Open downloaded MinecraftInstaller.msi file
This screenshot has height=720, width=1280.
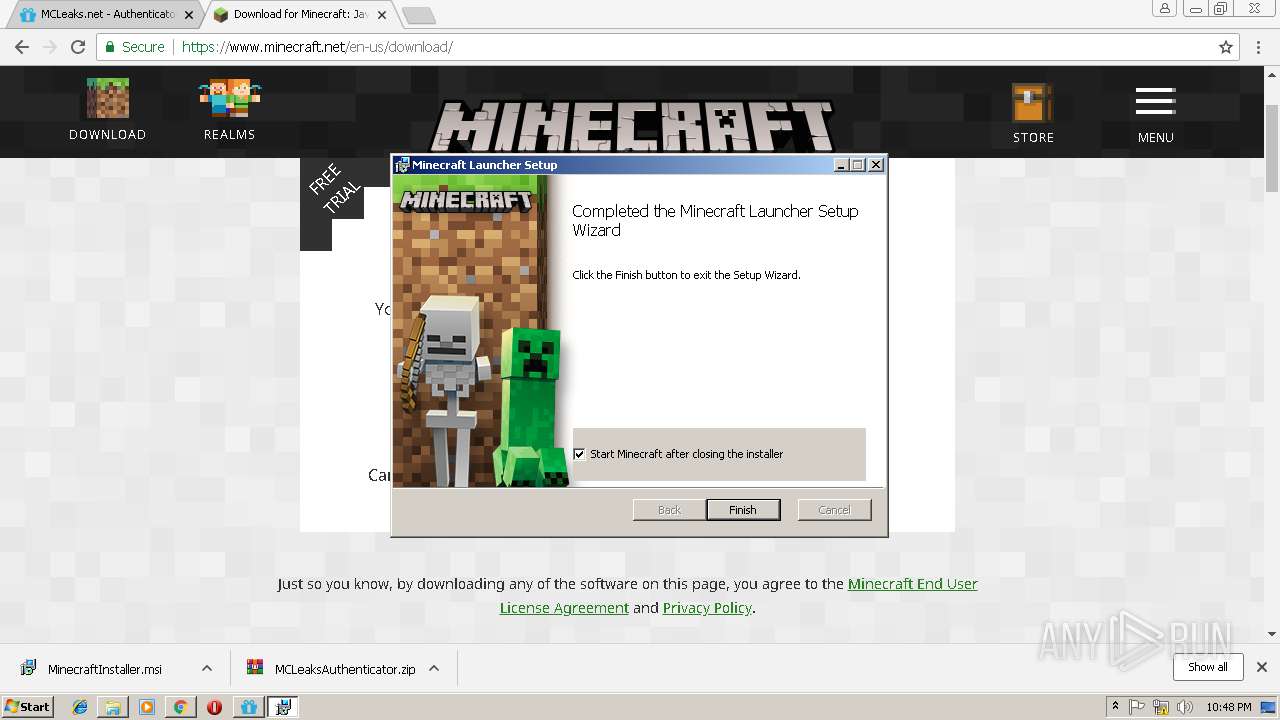pos(105,669)
